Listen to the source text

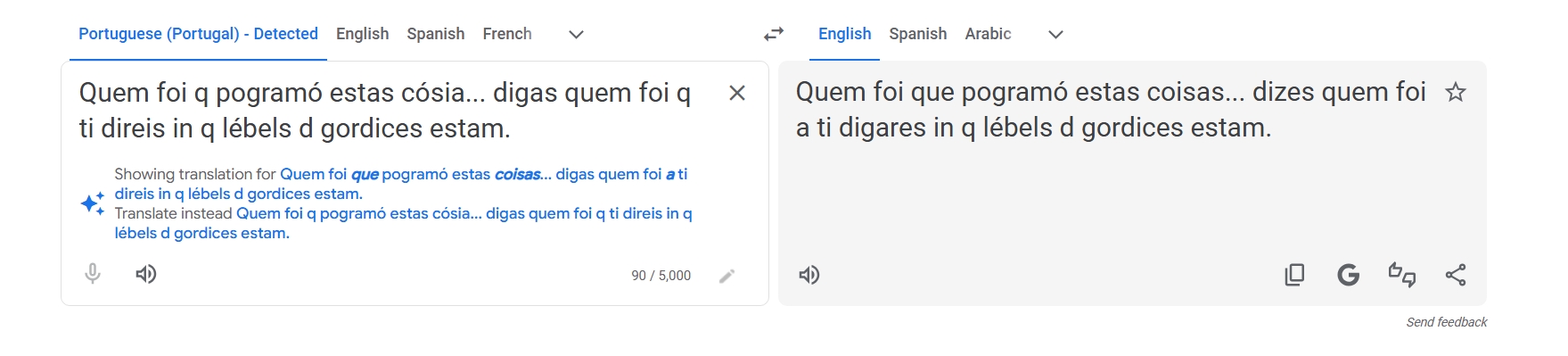146,274
